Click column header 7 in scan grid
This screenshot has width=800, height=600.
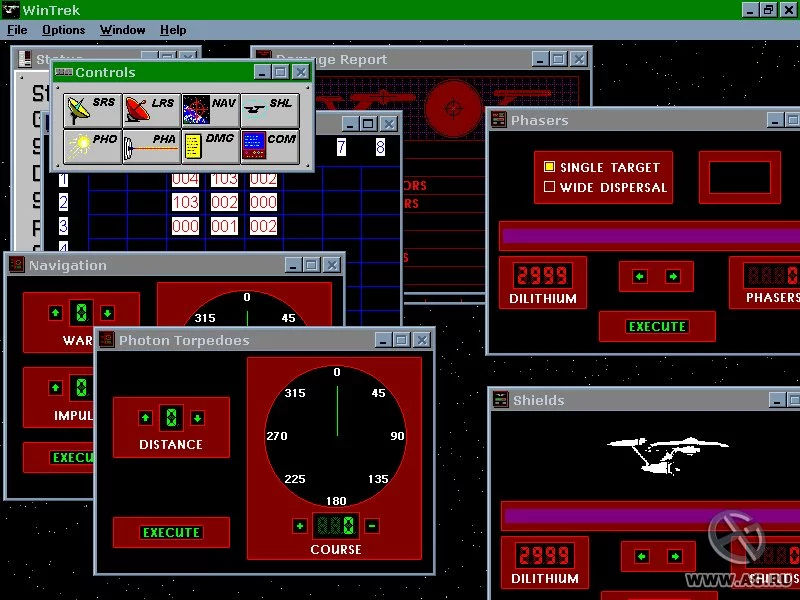(x=341, y=147)
